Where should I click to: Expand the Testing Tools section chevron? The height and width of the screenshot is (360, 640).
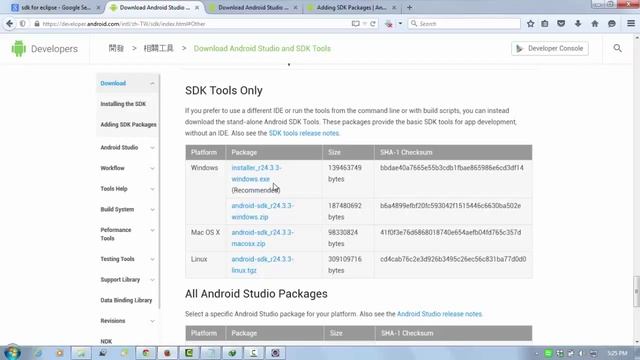click(x=152, y=259)
